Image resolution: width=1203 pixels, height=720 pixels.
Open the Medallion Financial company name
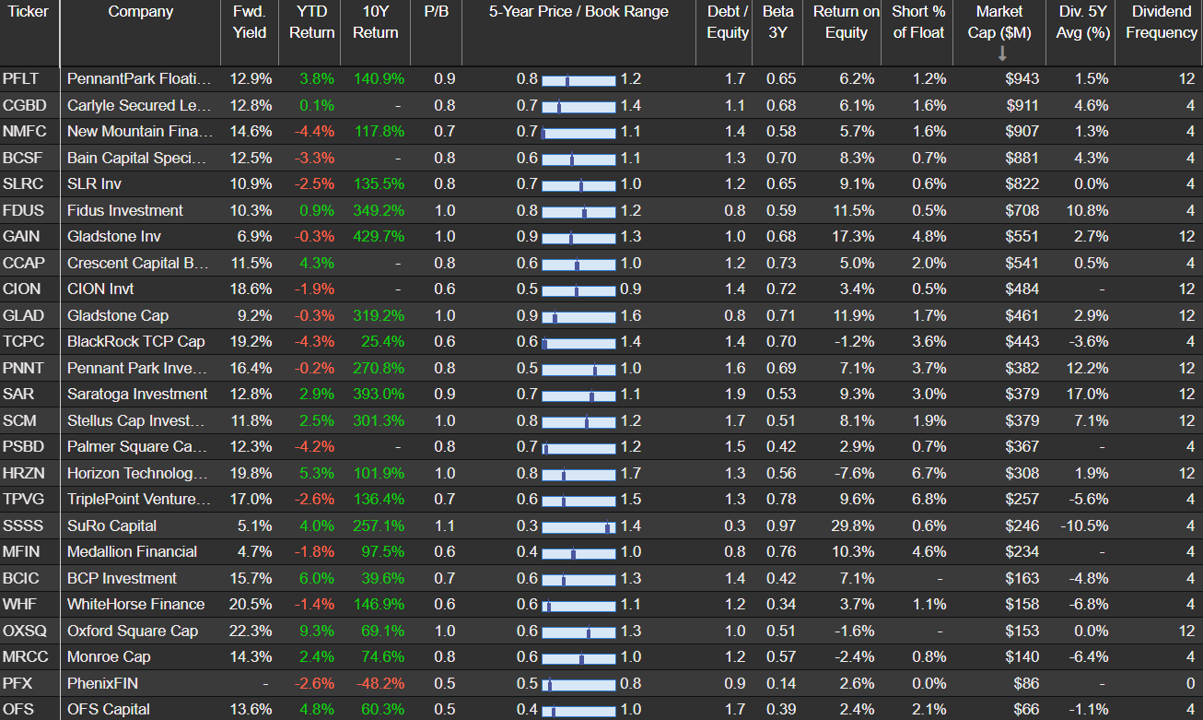tap(132, 551)
